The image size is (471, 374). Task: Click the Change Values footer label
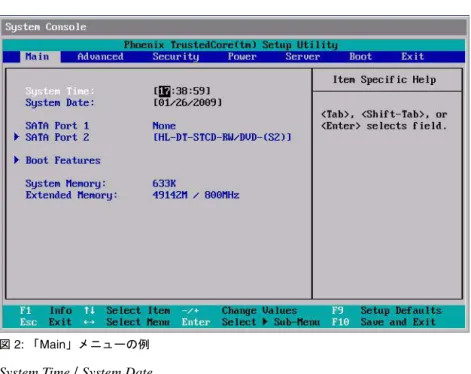pos(259,310)
